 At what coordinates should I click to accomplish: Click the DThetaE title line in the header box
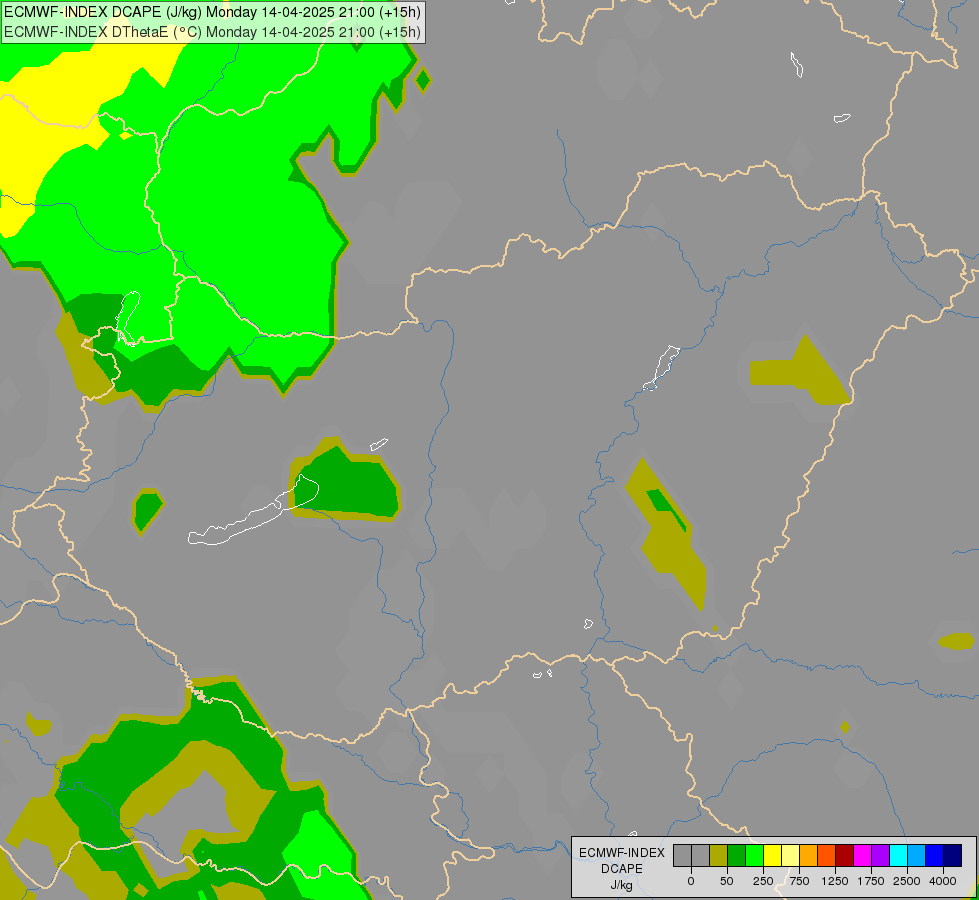click(x=213, y=32)
